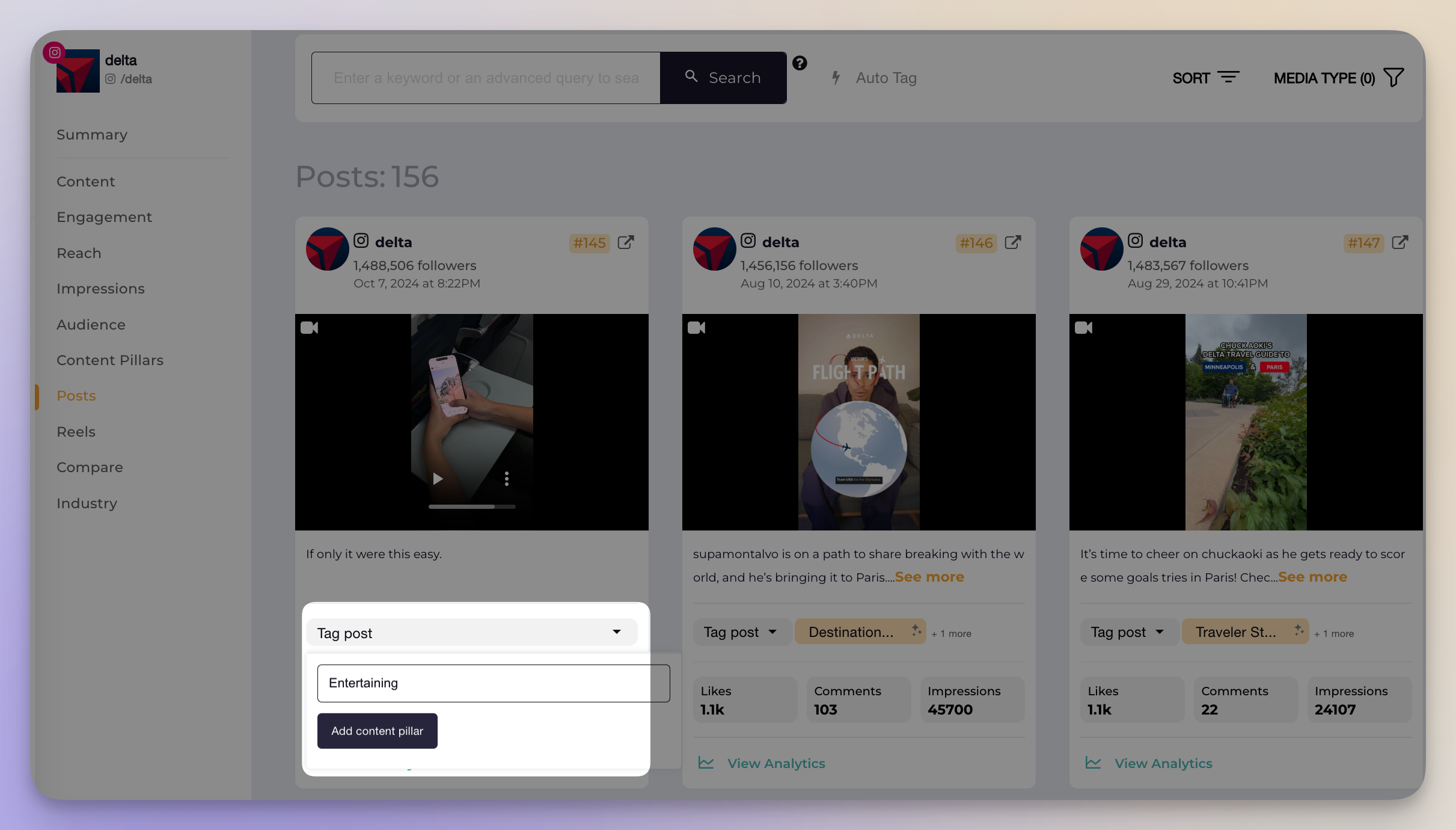Viewport: 1456px width, 830px height.
Task: Click sparkle icon on Traveler St... tag
Action: (1299, 630)
